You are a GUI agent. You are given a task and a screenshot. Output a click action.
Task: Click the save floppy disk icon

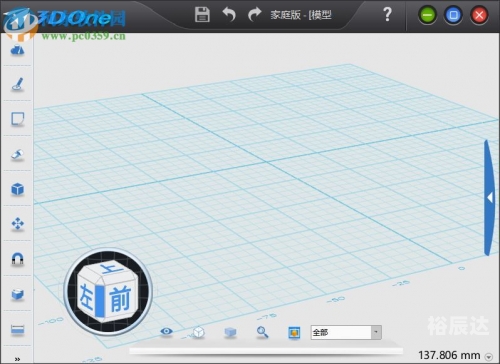202,15
